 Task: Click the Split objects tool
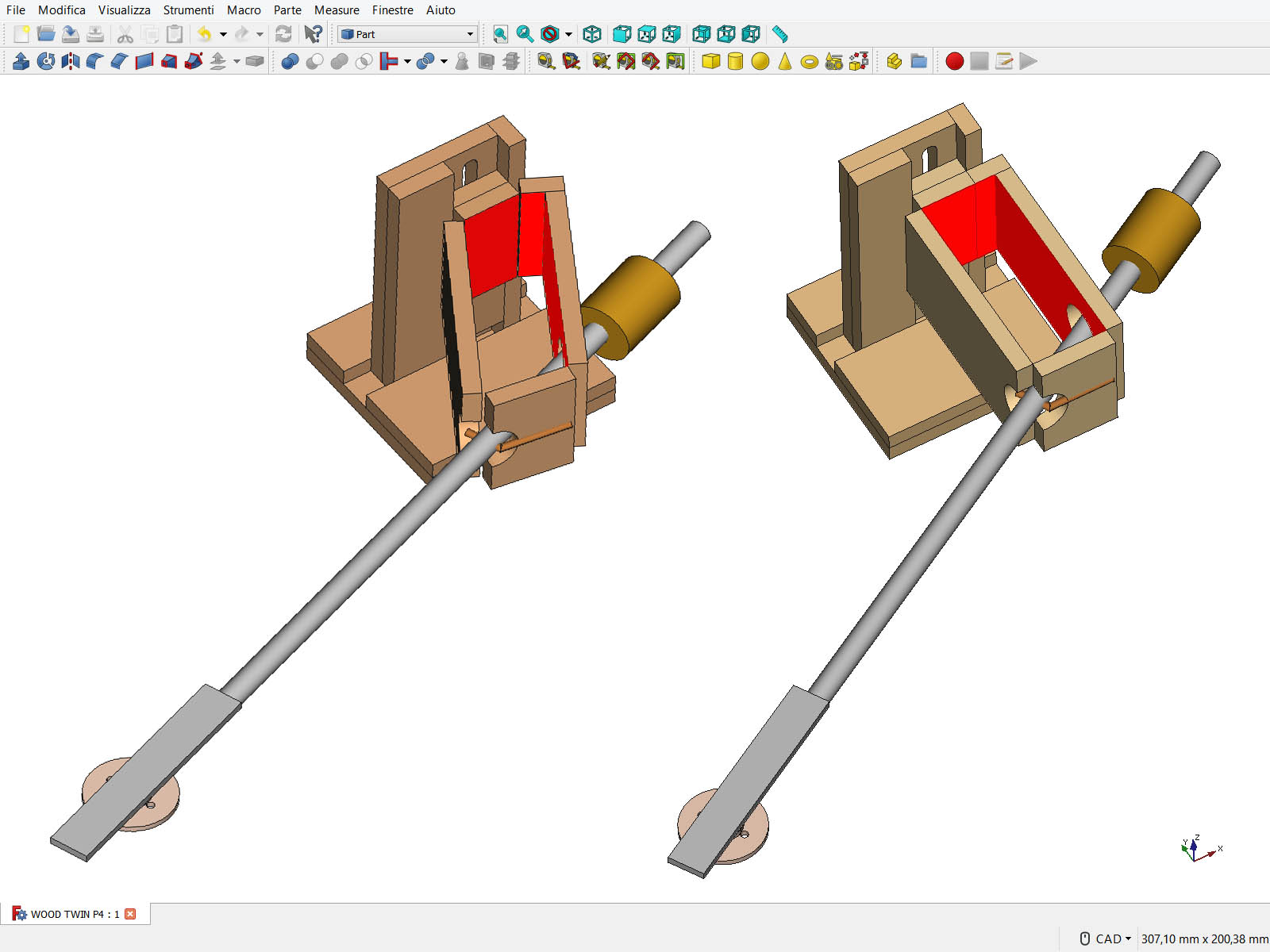pos(425,61)
